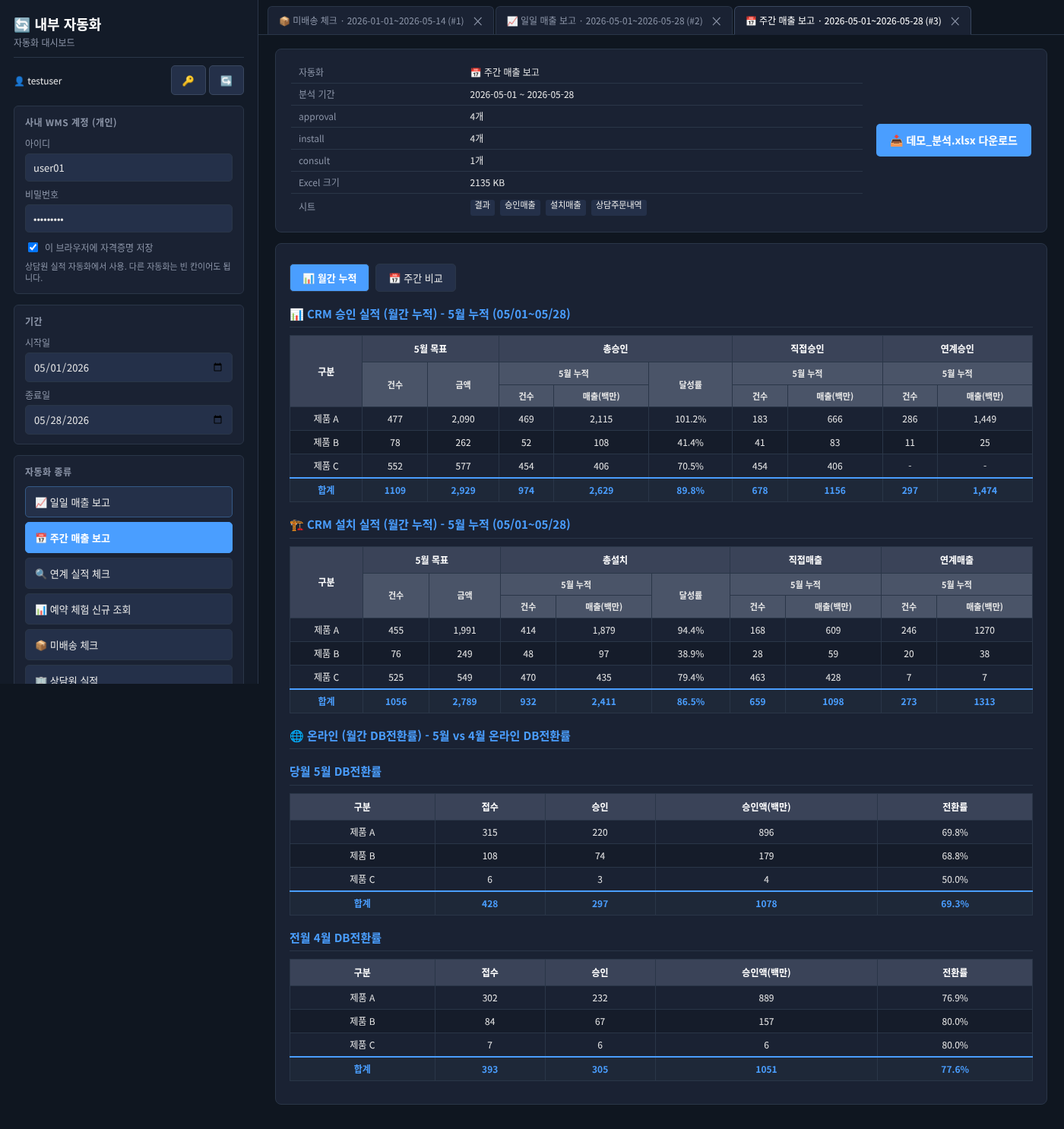Close the 미배송 체크 (#1) tab
This screenshot has height=1129, width=1064.
click(478, 21)
